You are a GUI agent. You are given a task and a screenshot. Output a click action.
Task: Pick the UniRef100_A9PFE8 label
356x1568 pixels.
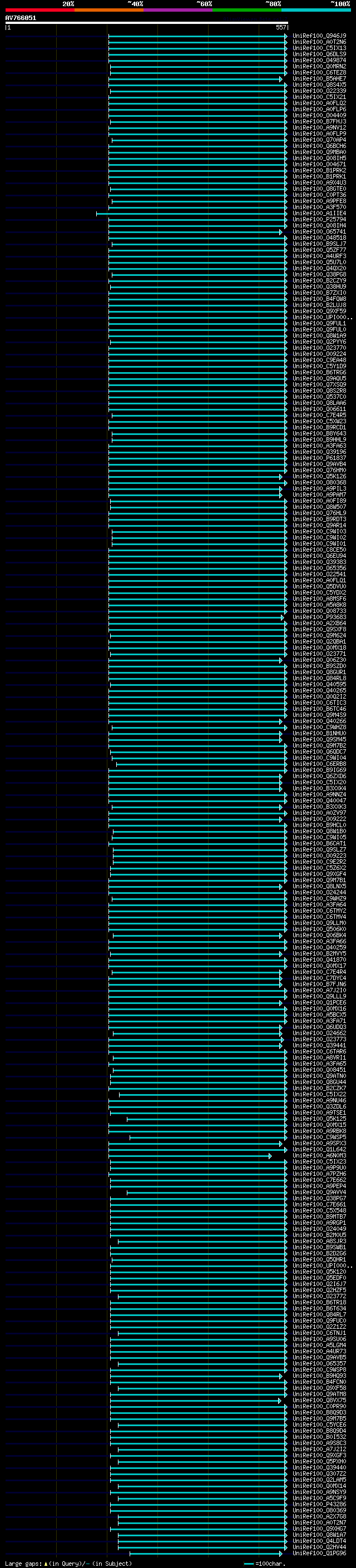pos(319,201)
